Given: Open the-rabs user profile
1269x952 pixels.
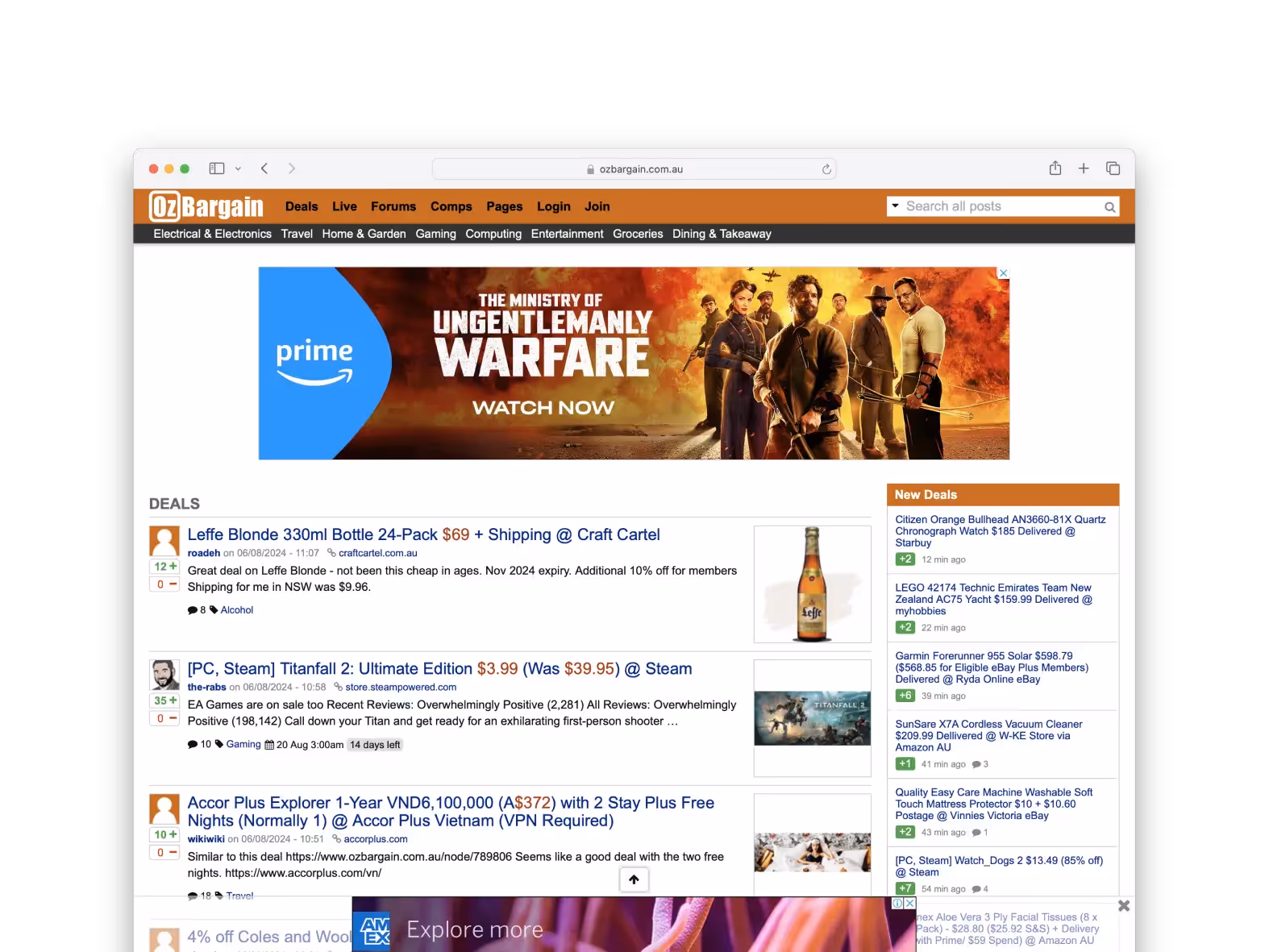Looking at the screenshot, I should click(206, 688).
